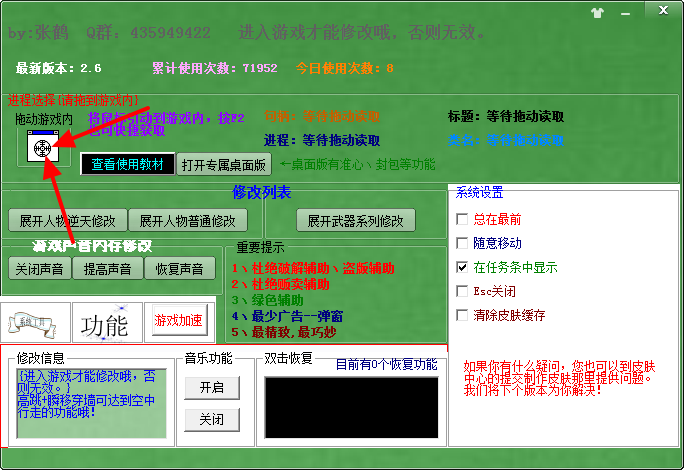Click 恢复声音 button
The height and width of the screenshot is (470, 684).
[x=179, y=268]
